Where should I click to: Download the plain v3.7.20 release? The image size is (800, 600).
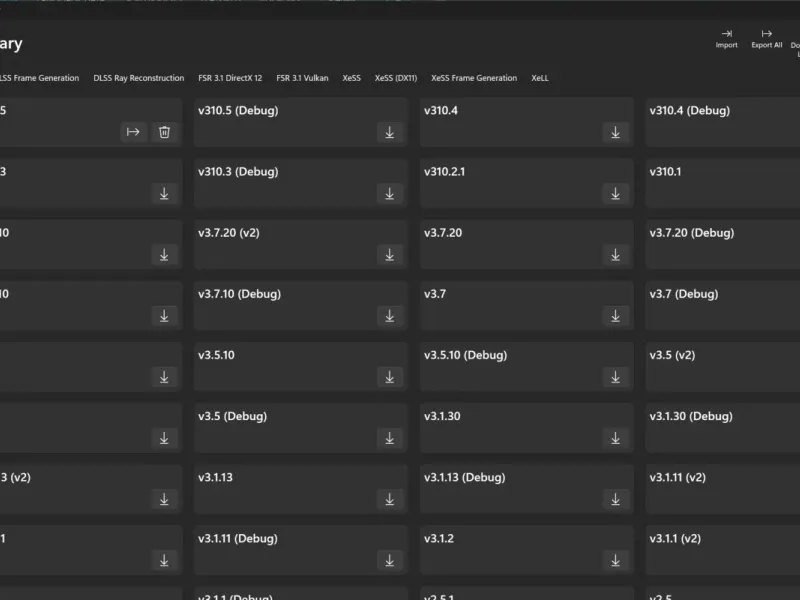point(615,255)
